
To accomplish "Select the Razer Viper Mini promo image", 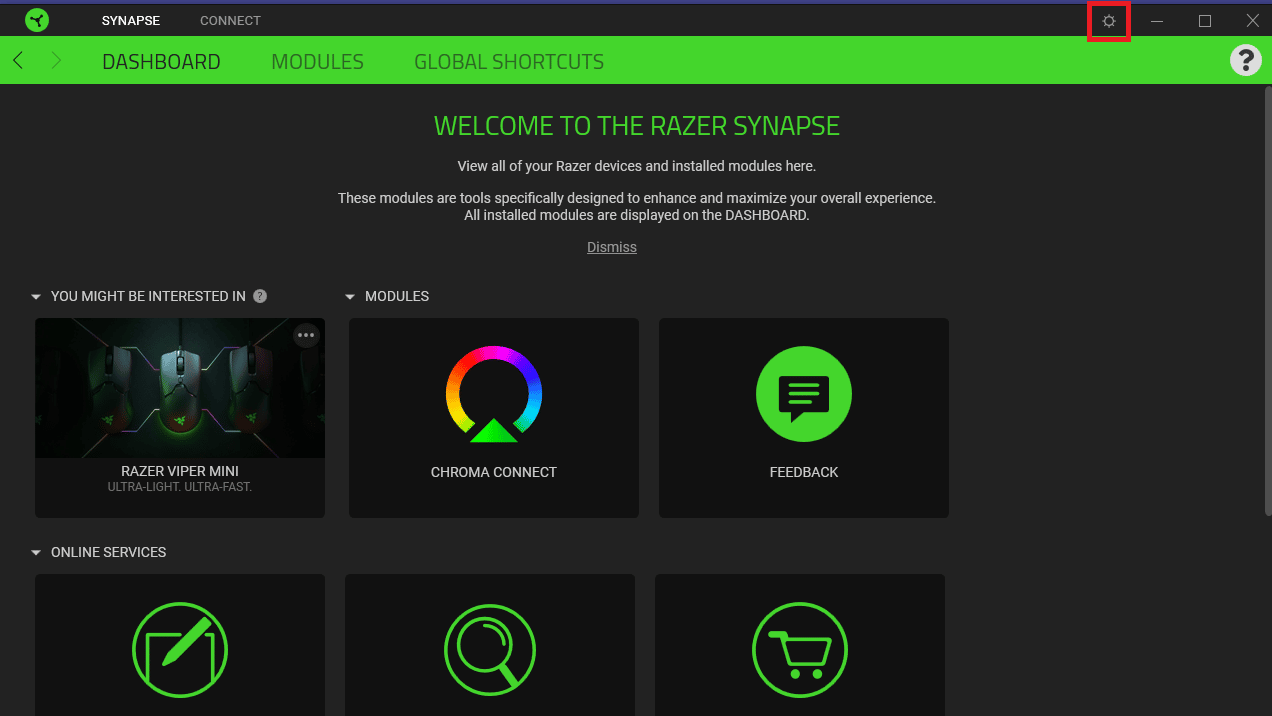I will pos(180,388).
